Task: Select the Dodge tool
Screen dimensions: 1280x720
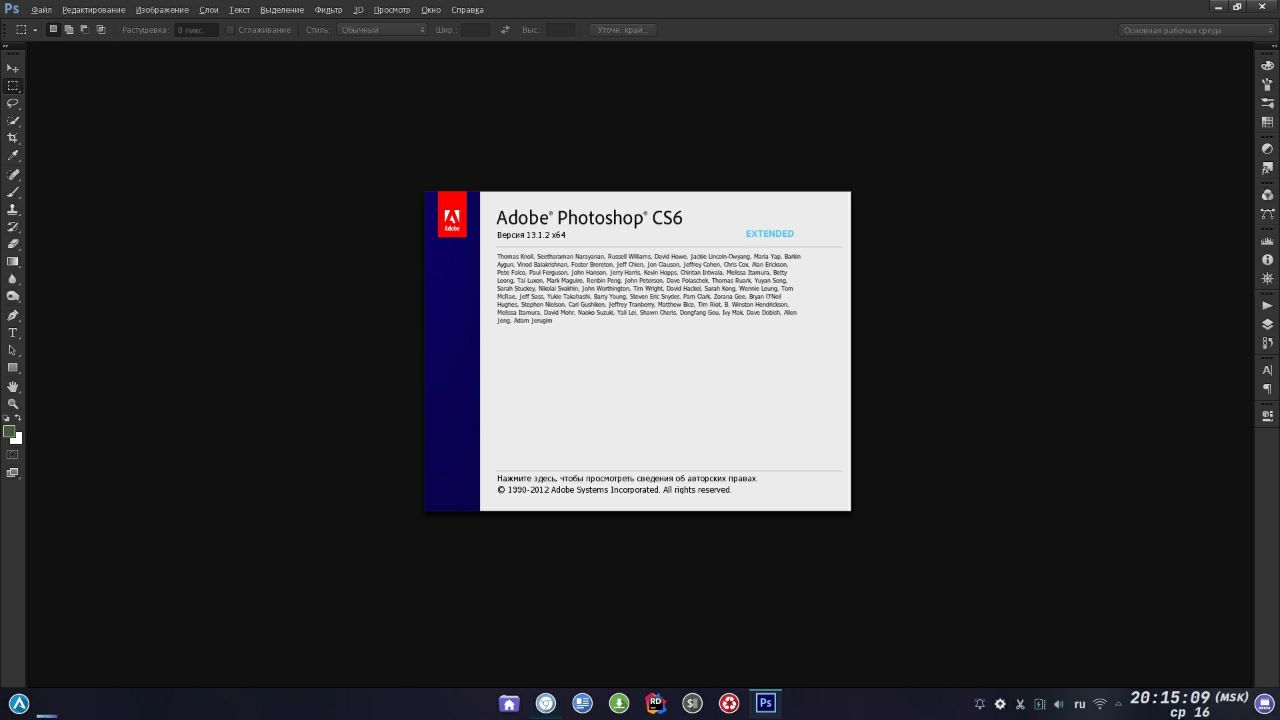Action: tap(13, 297)
